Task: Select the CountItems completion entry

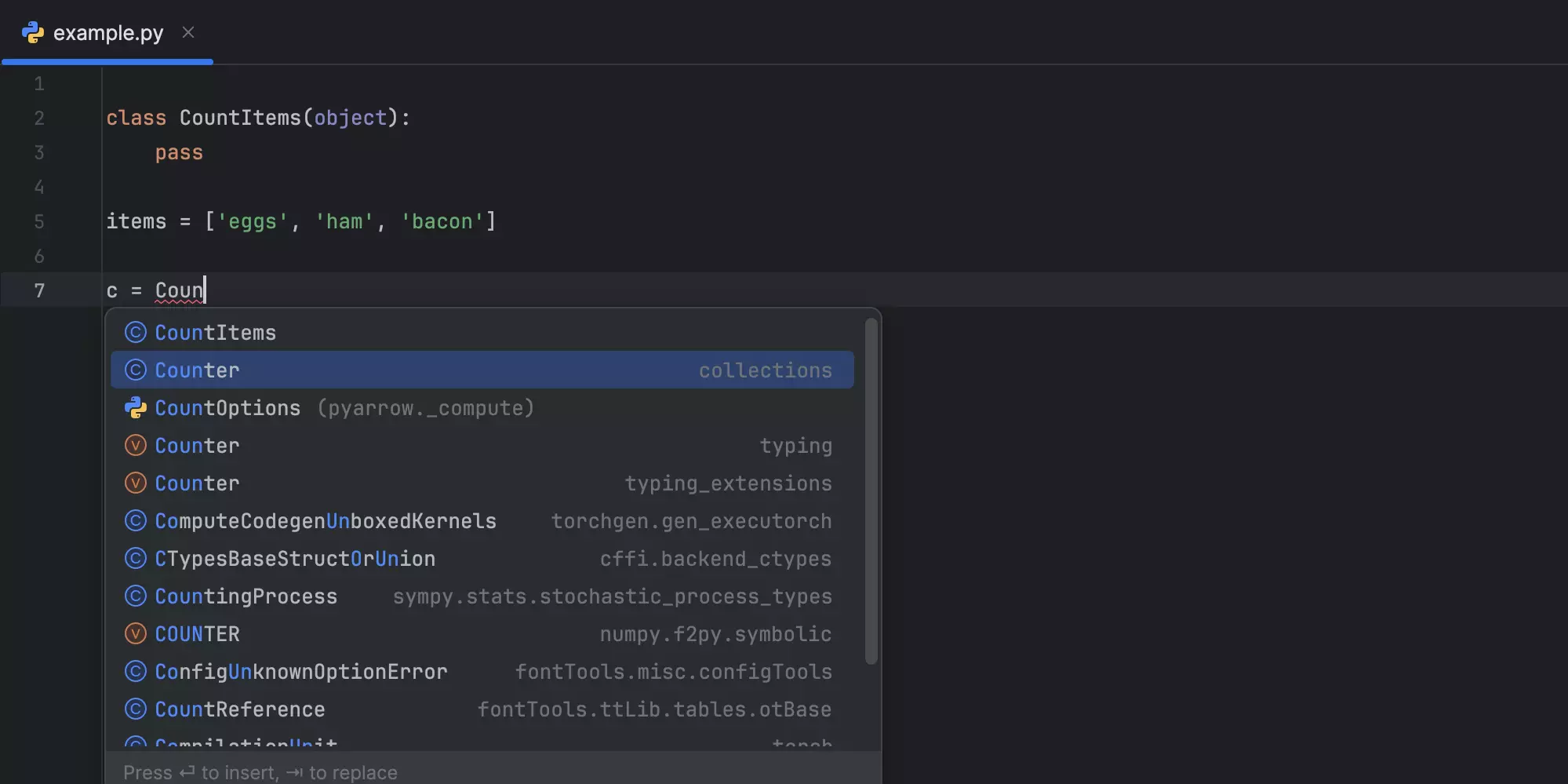Action: point(214,332)
